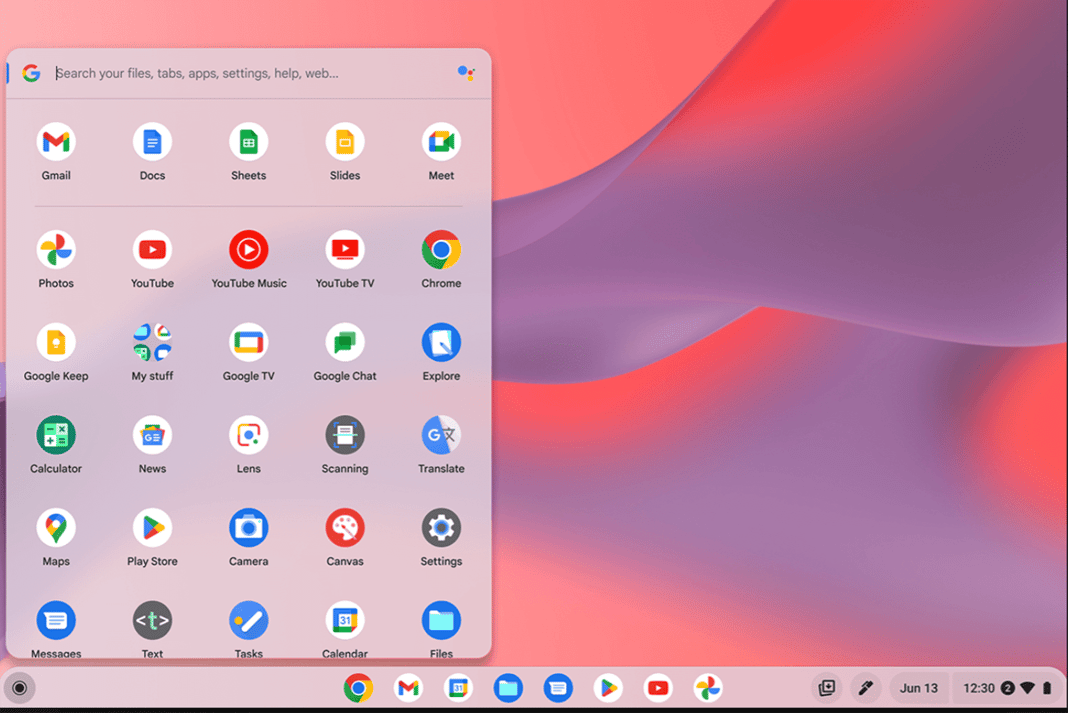Open the Translate app

click(x=441, y=436)
